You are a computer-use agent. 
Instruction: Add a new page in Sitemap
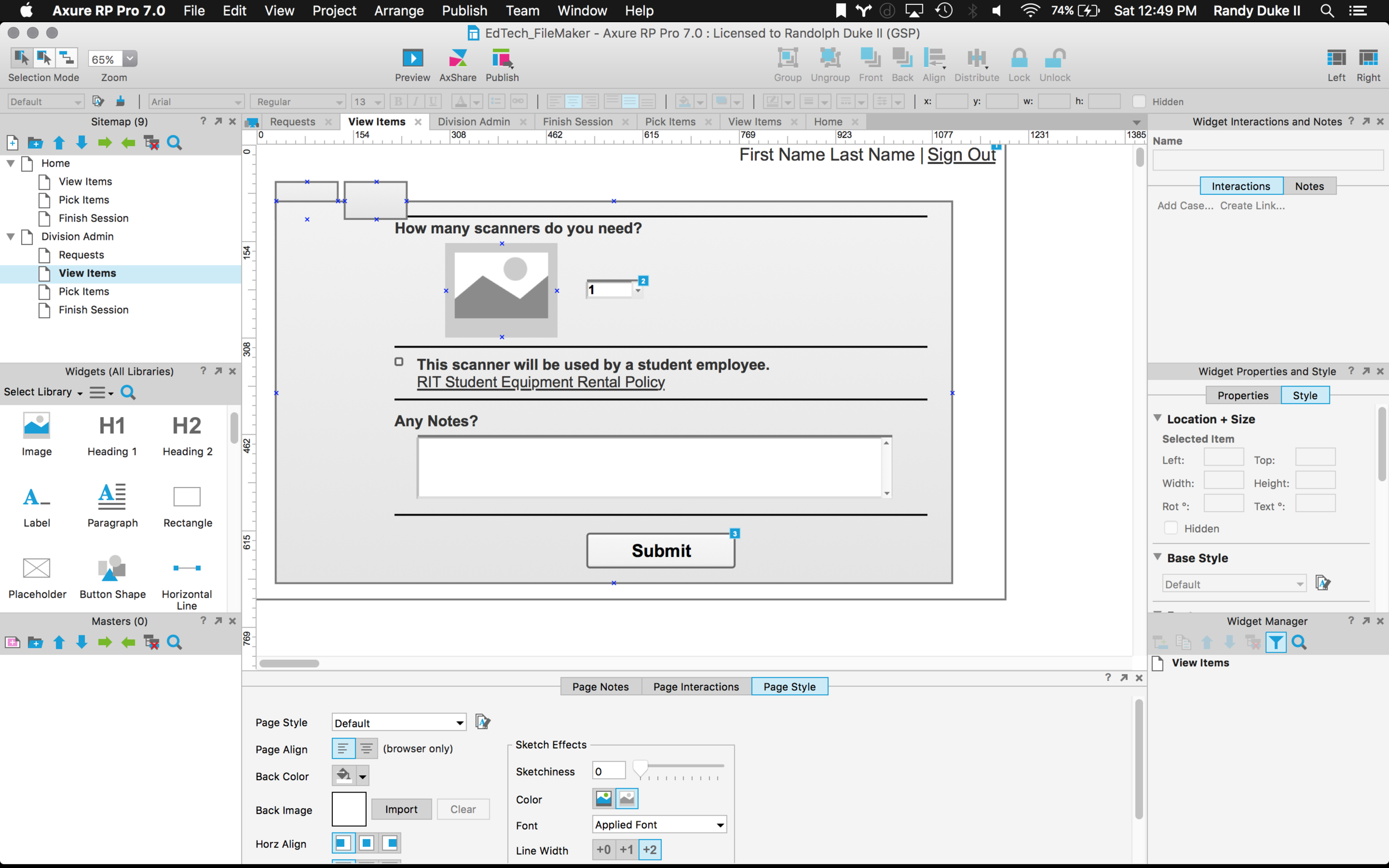pyautogui.click(x=12, y=142)
